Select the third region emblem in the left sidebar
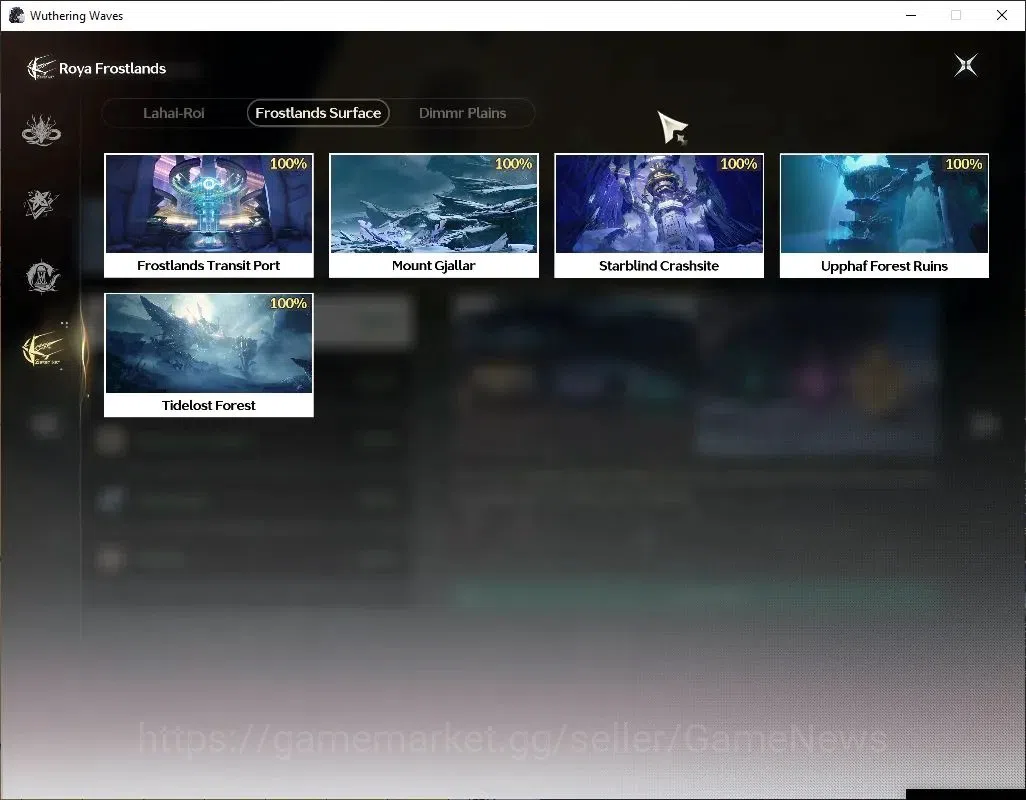Image resolution: width=1026 pixels, height=800 pixels. point(43,276)
